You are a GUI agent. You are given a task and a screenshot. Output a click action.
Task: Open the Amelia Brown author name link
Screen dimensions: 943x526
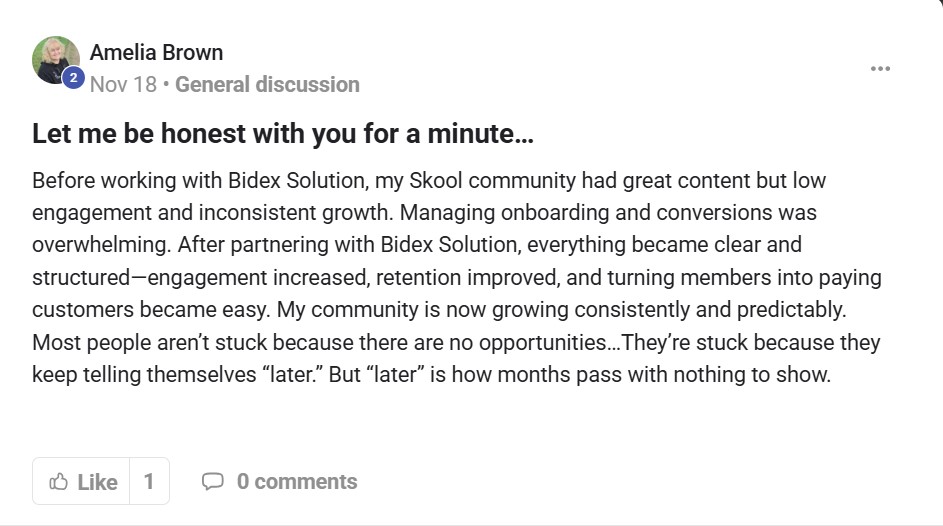156,52
